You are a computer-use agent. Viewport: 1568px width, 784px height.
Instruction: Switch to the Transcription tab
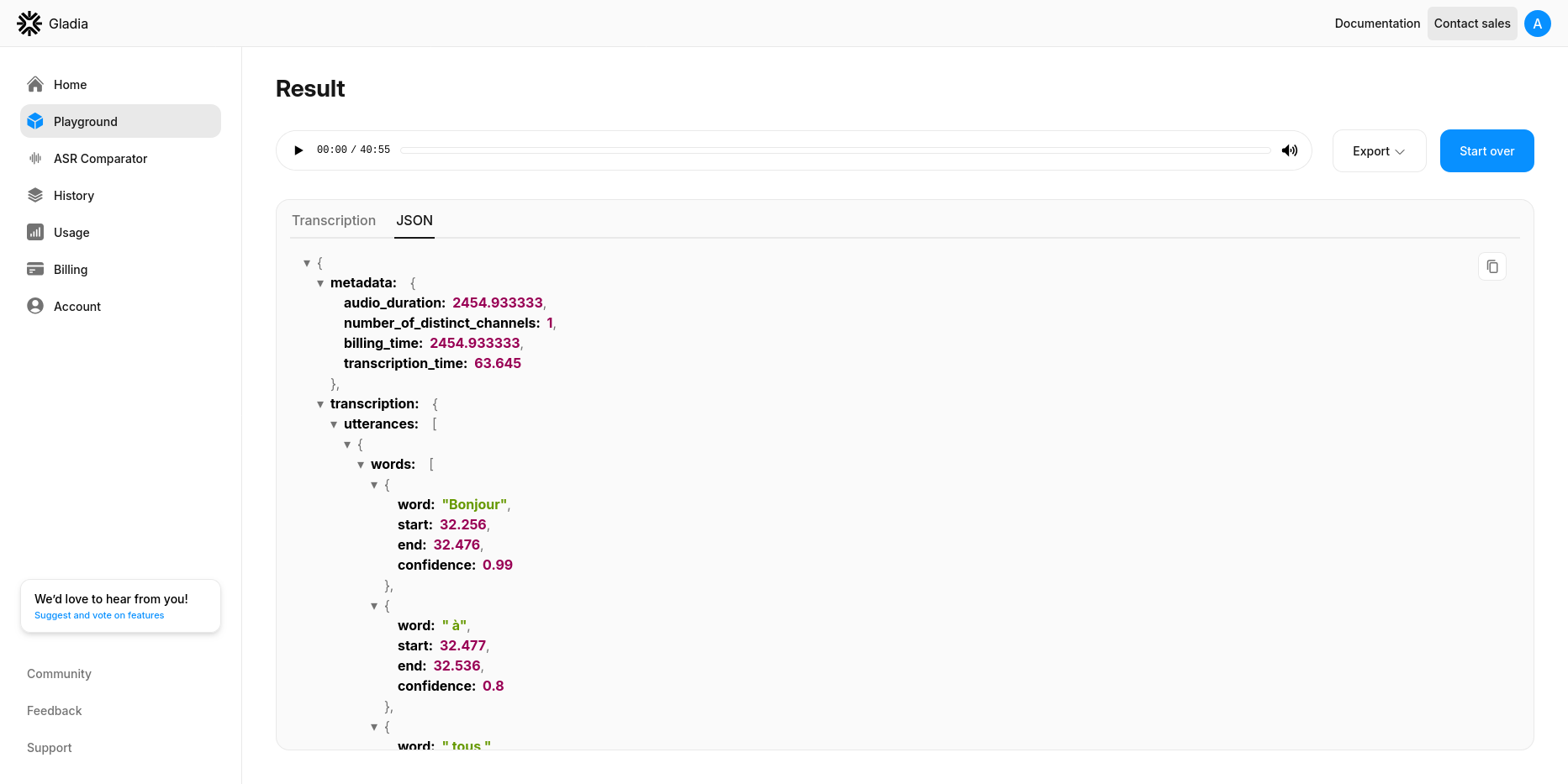[x=334, y=220]
